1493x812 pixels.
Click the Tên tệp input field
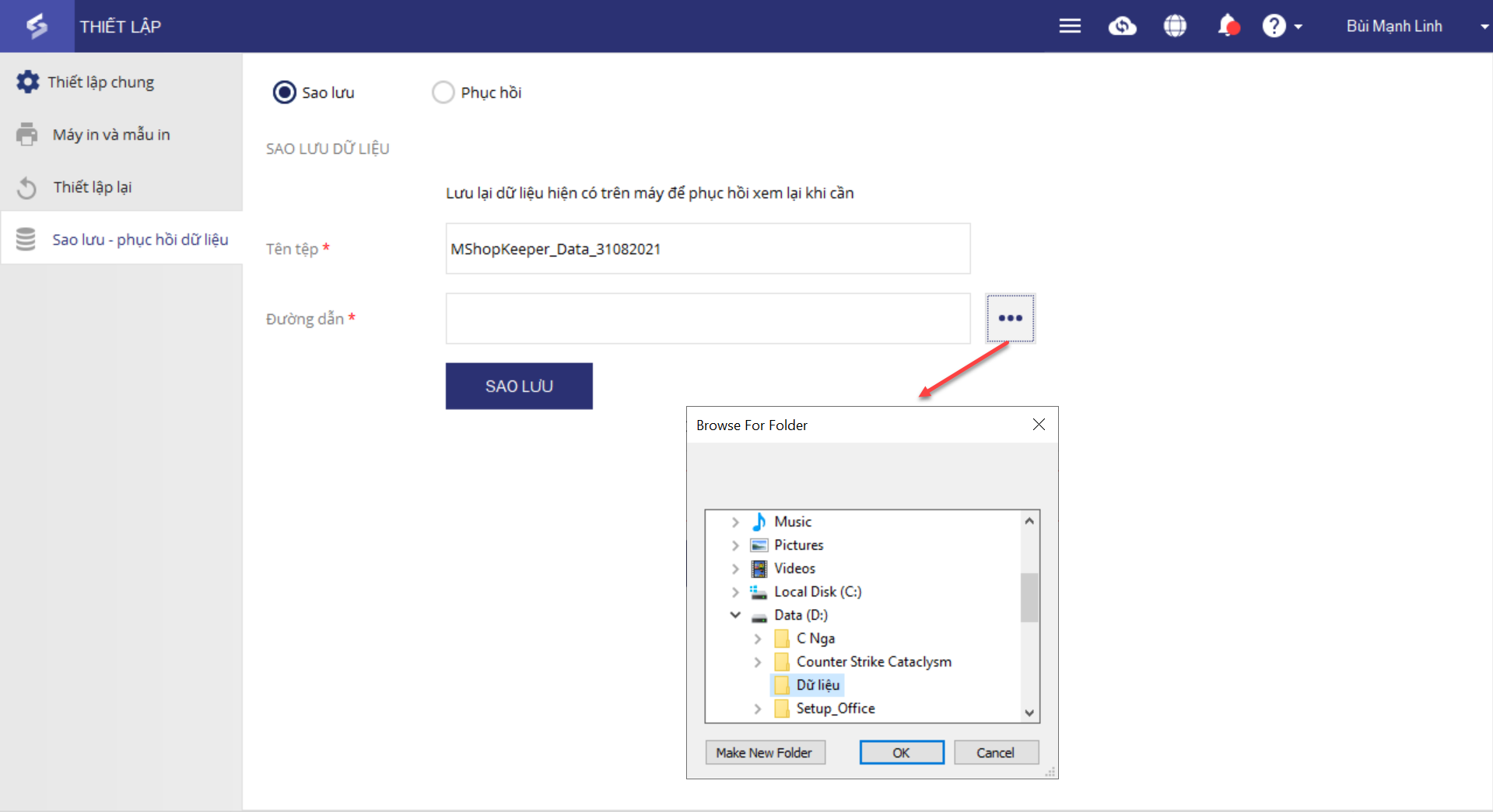tap(708, 249)
